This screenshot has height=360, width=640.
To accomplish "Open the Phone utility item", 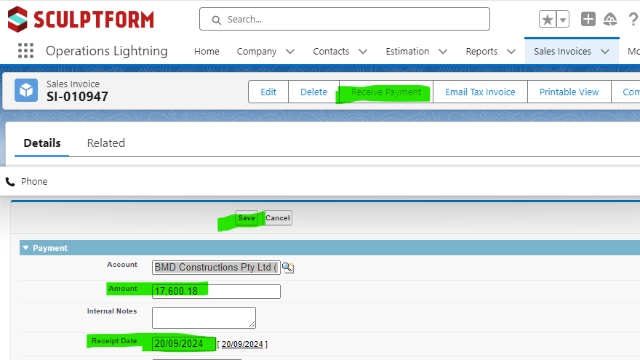I will tap(27, 182).
